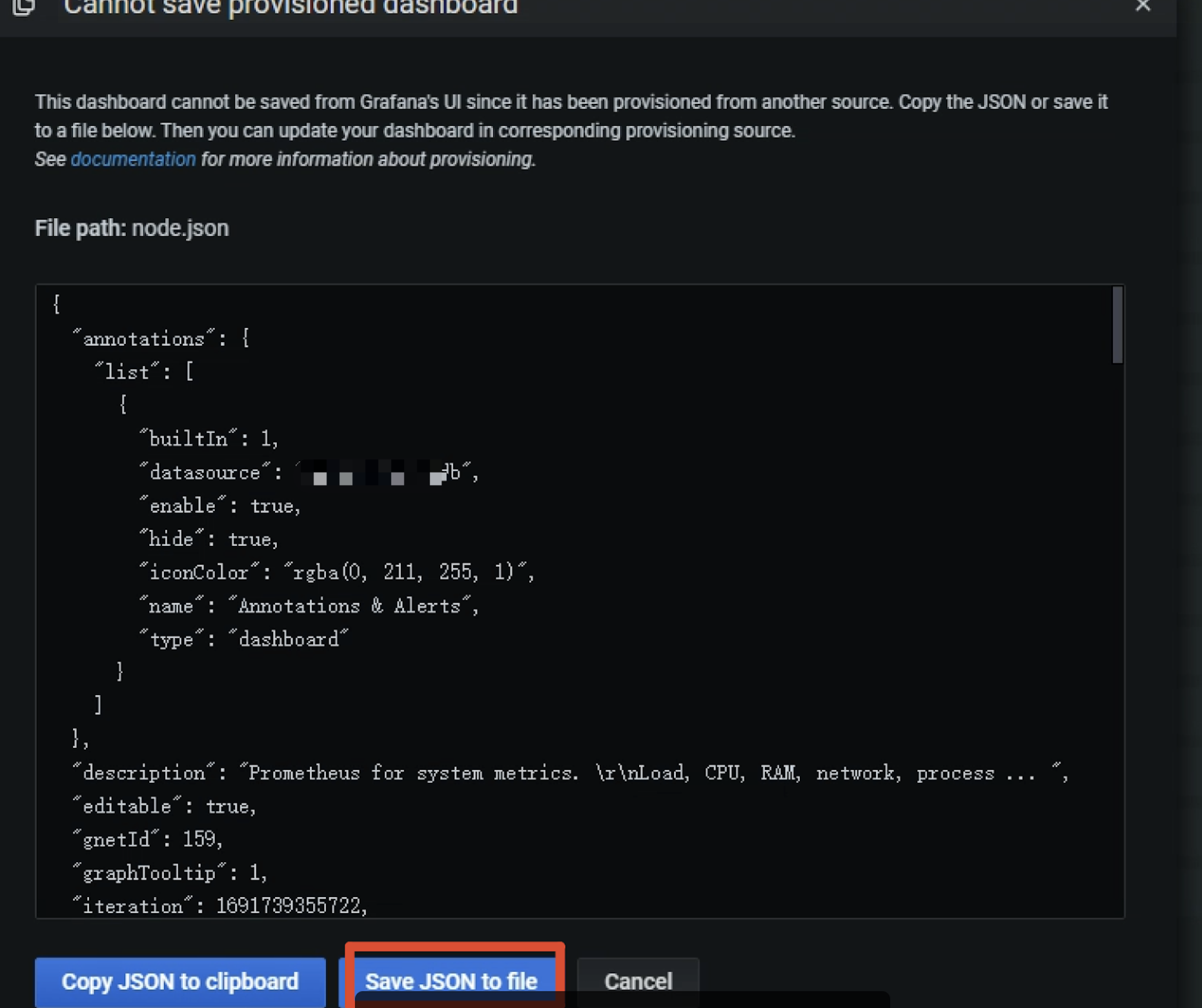Click the "annotations" key line in JSON

[161, 339]
